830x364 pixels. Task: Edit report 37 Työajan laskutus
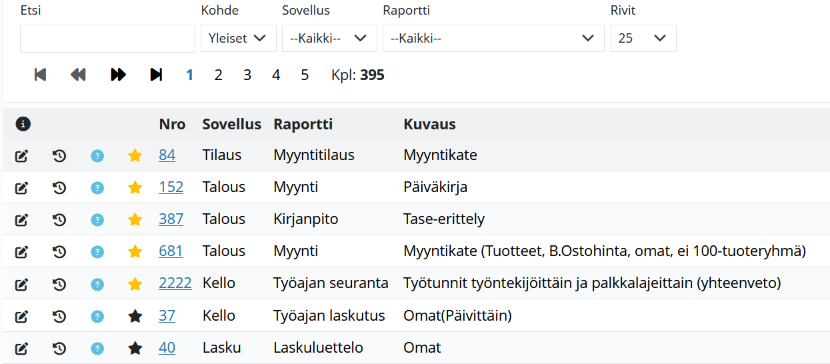pyautogui.click(x=21, y=317)
